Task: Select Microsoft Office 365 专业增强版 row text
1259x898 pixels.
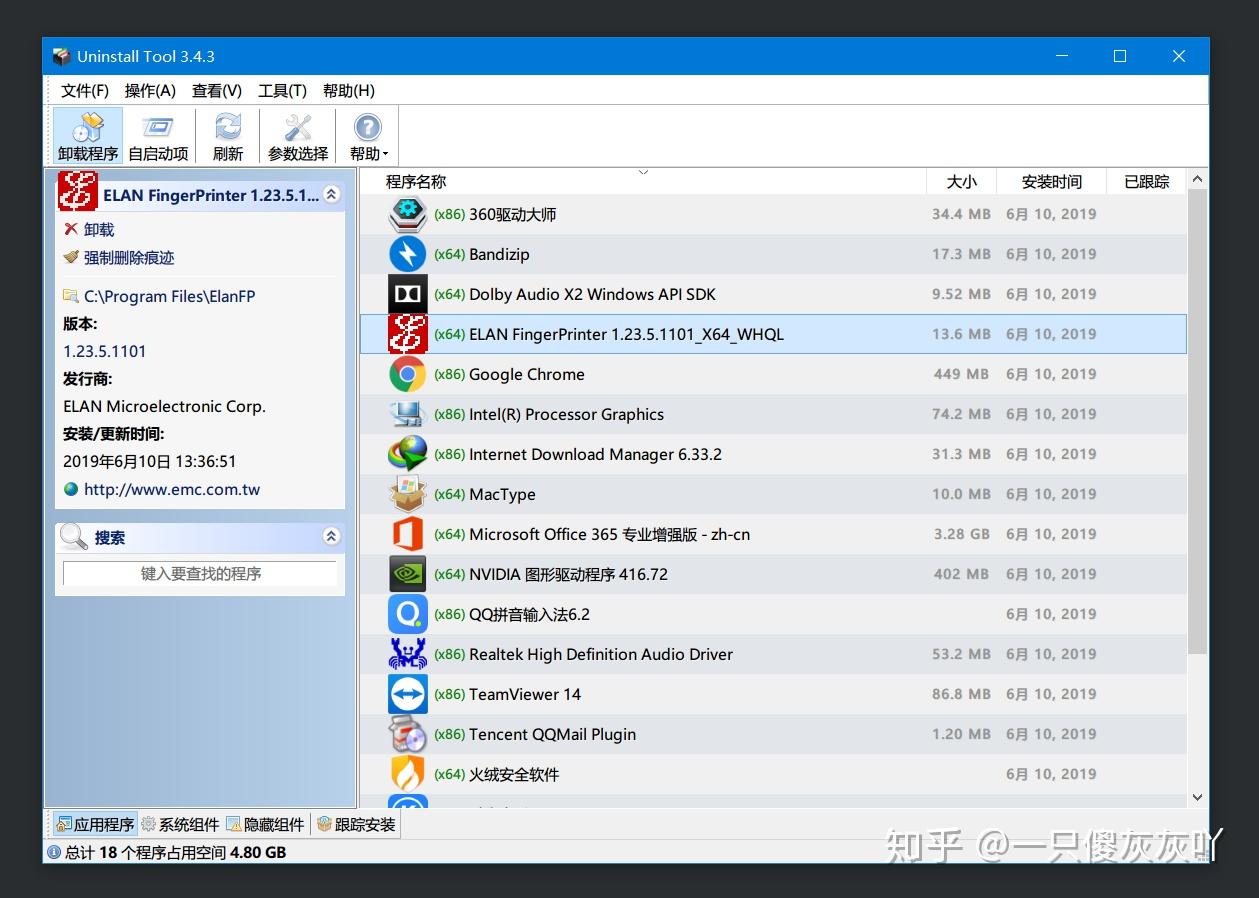Action: (x=609, y=534)
